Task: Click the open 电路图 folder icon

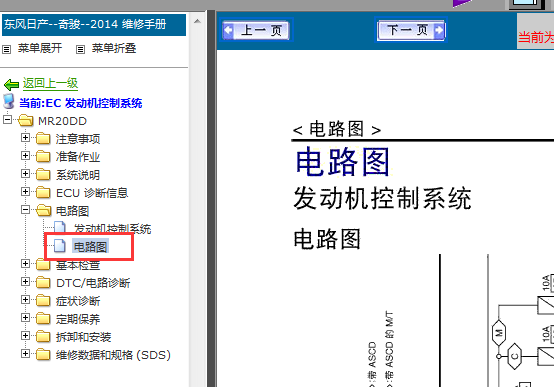Action: pyautogui.click(x=43, y=210)
